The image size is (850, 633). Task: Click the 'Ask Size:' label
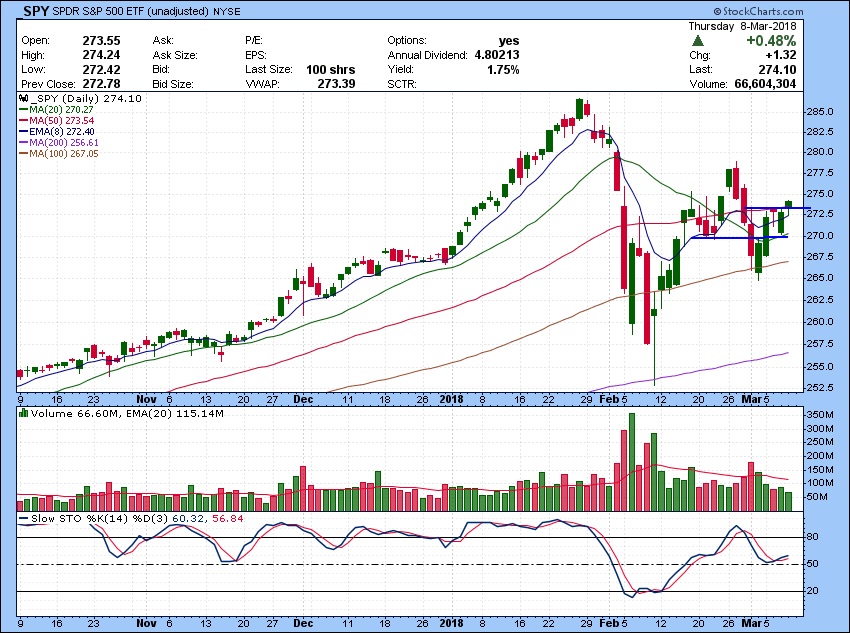pyautogui.click(x=175, y=55)
